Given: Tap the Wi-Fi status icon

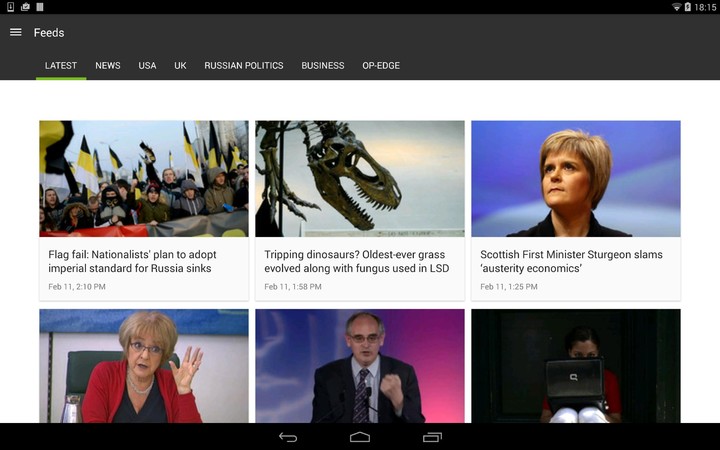Looking at the screenshot, I should tap(676, 7).
